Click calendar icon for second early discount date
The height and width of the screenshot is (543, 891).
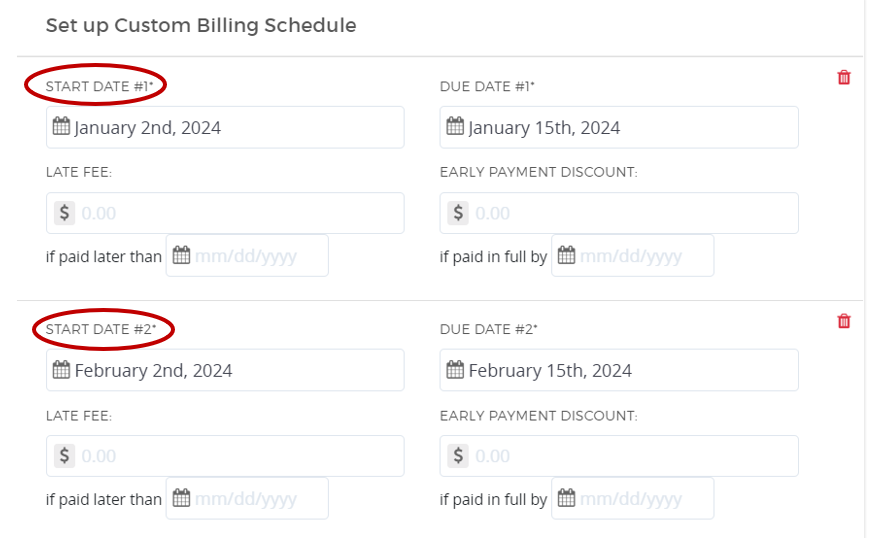click(x=566, y=498)
